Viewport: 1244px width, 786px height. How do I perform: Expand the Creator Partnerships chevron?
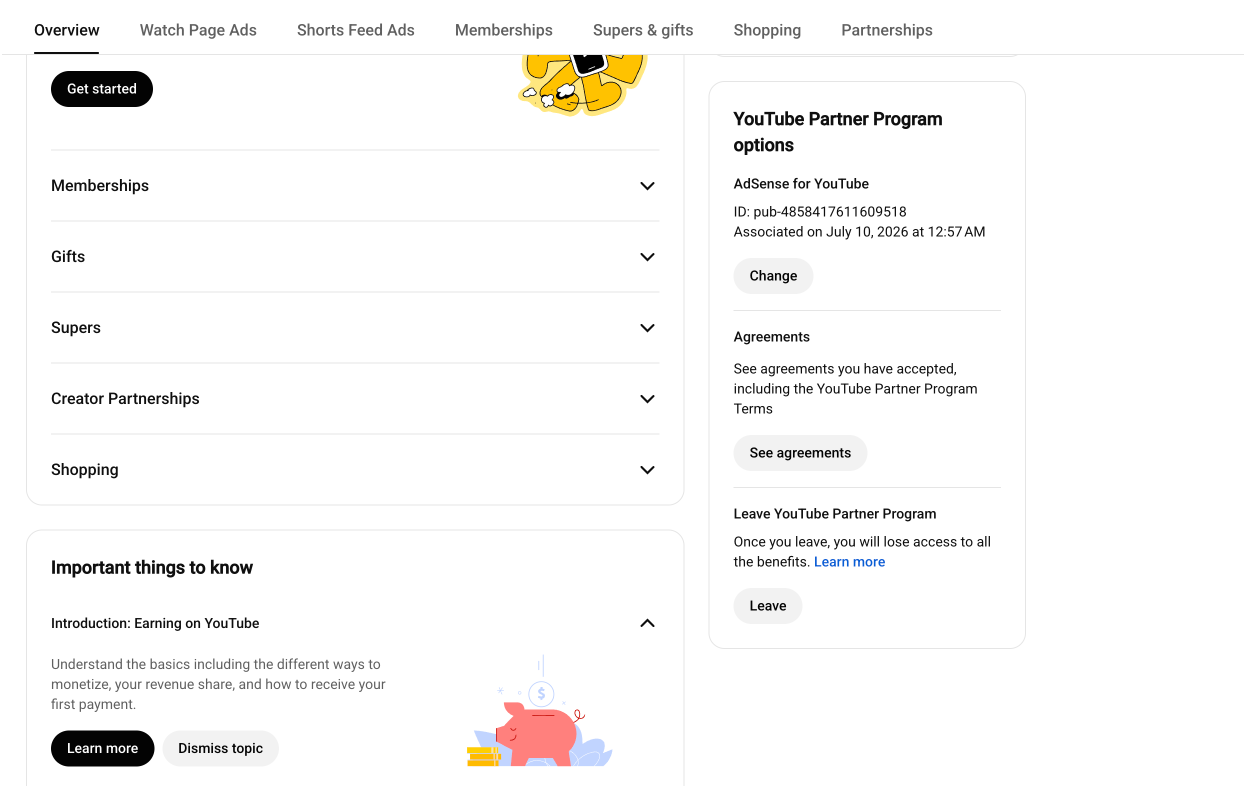click(647, 399)
